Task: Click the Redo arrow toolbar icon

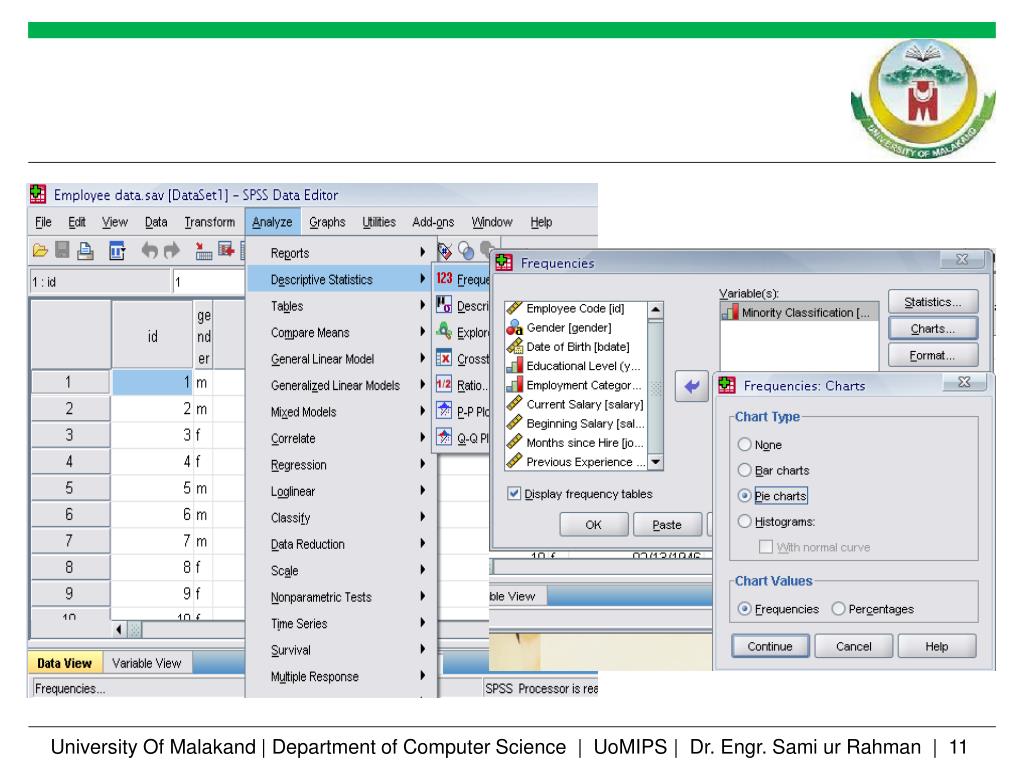Action: [x=172, y=250]
